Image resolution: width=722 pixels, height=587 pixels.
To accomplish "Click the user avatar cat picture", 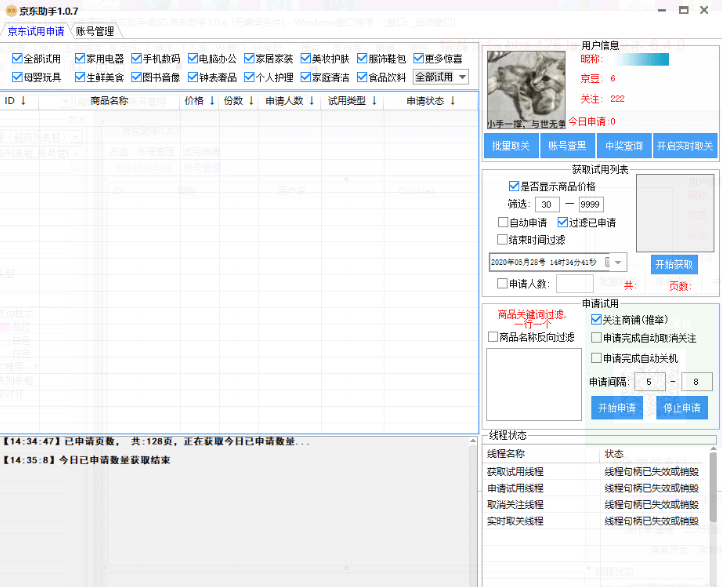I will 526,90.
